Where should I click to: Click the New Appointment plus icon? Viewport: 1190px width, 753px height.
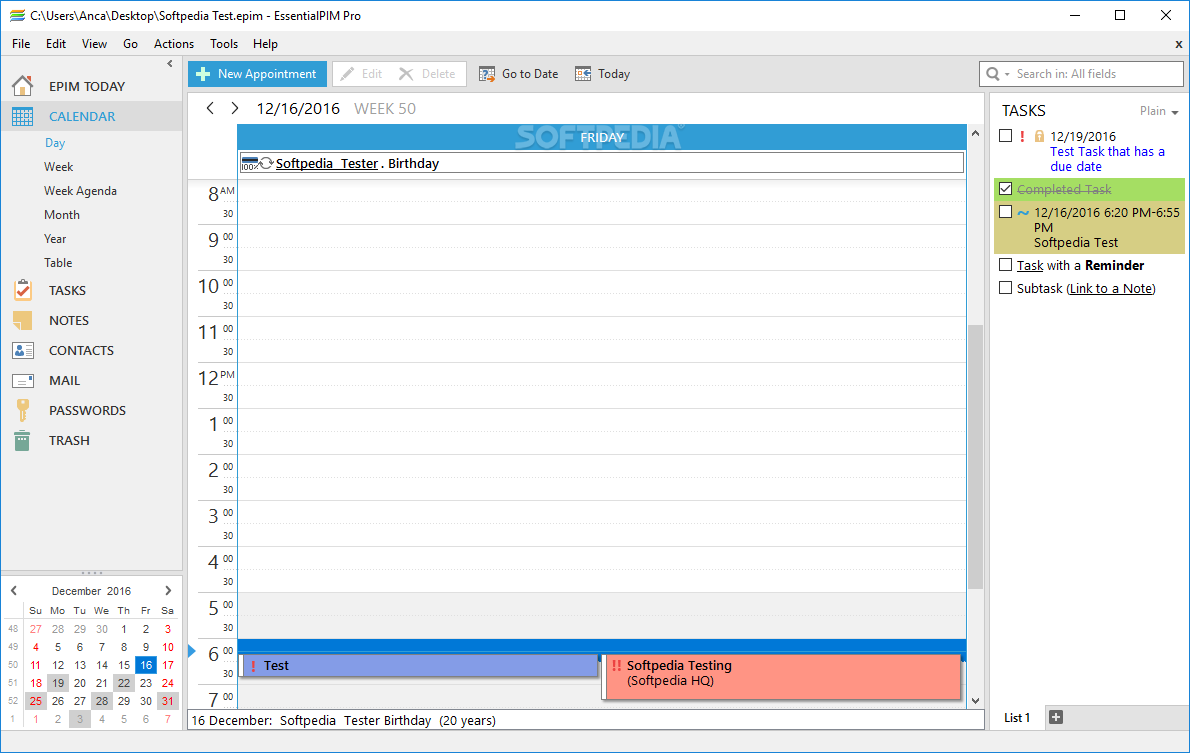click(203, 74)
